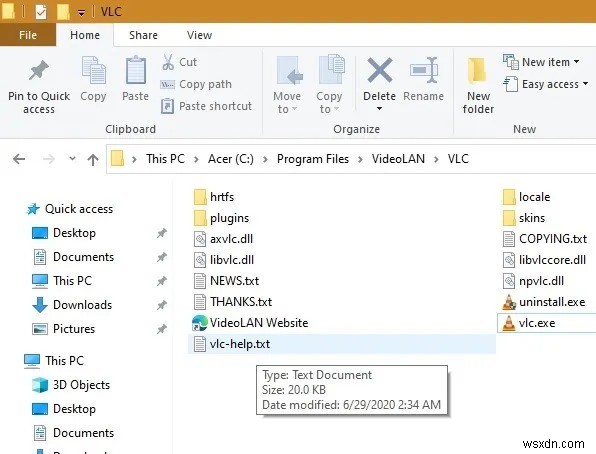The width and height of the screenshot is (596, 454).
Task: Select the skins folder
Action: pyautogui.click(x=523, y=218)
